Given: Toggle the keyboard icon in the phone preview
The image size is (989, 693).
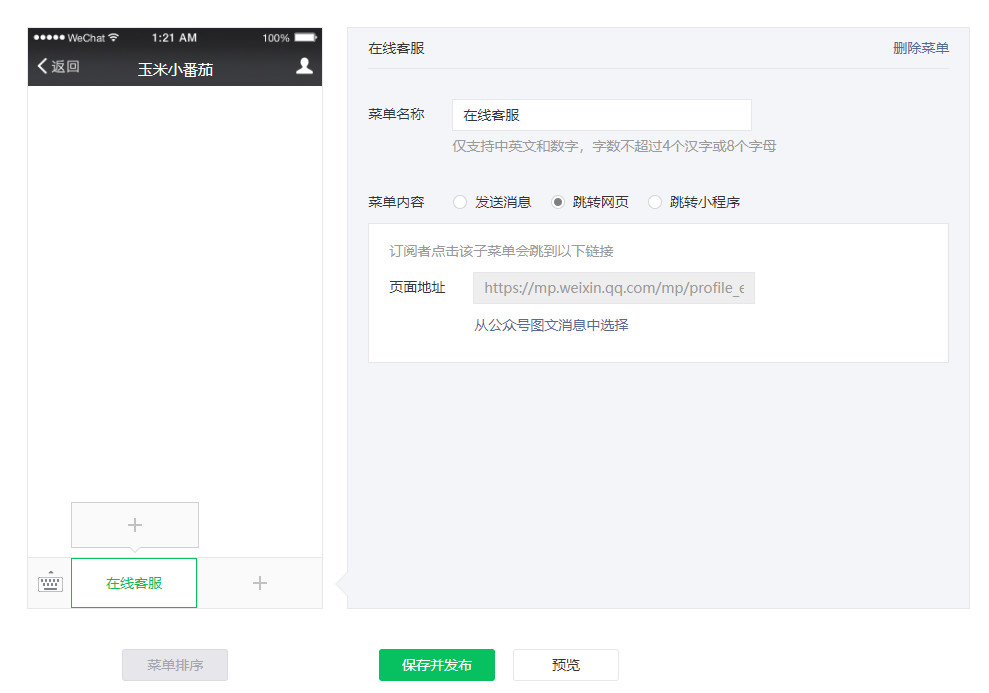Looking at the screenshot, I should tap(50, 582).
